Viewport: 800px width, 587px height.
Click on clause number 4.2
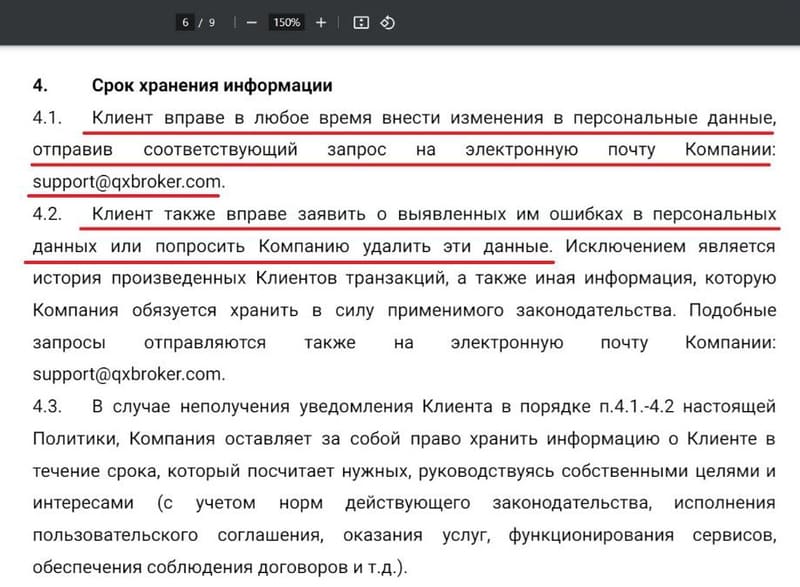(46, 214)
